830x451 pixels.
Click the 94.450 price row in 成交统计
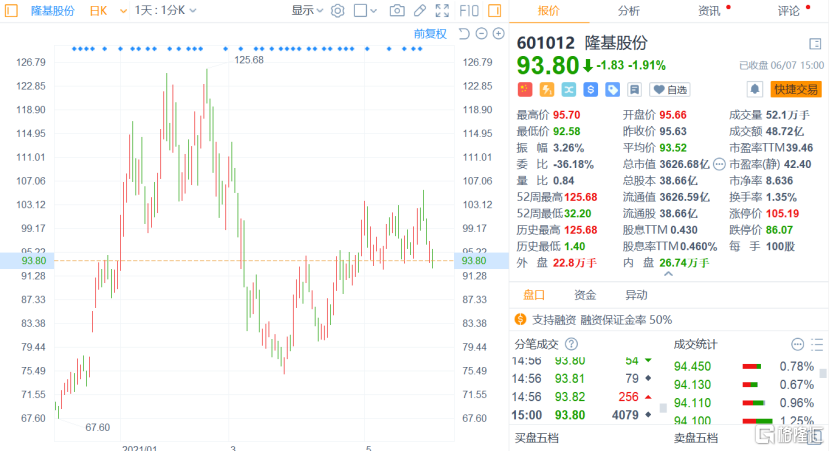744,366
